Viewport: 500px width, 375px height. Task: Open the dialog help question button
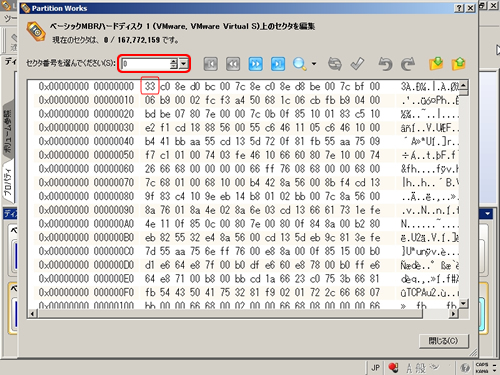pos(459,8)
